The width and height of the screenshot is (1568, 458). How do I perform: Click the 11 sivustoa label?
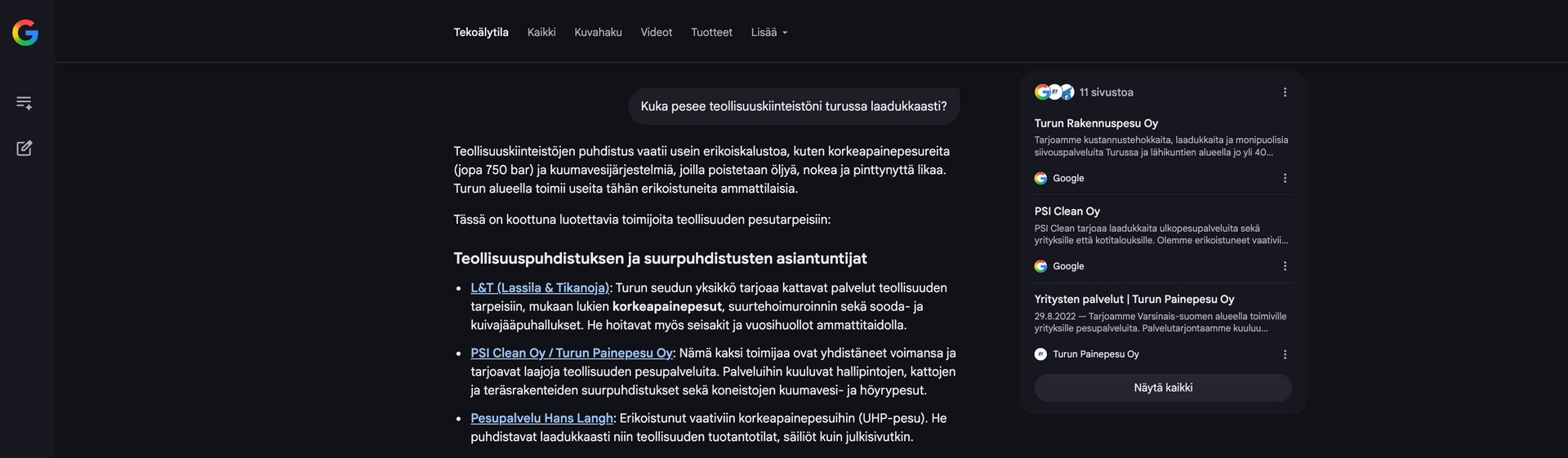pyautogui.click(x=1106, y=92)
